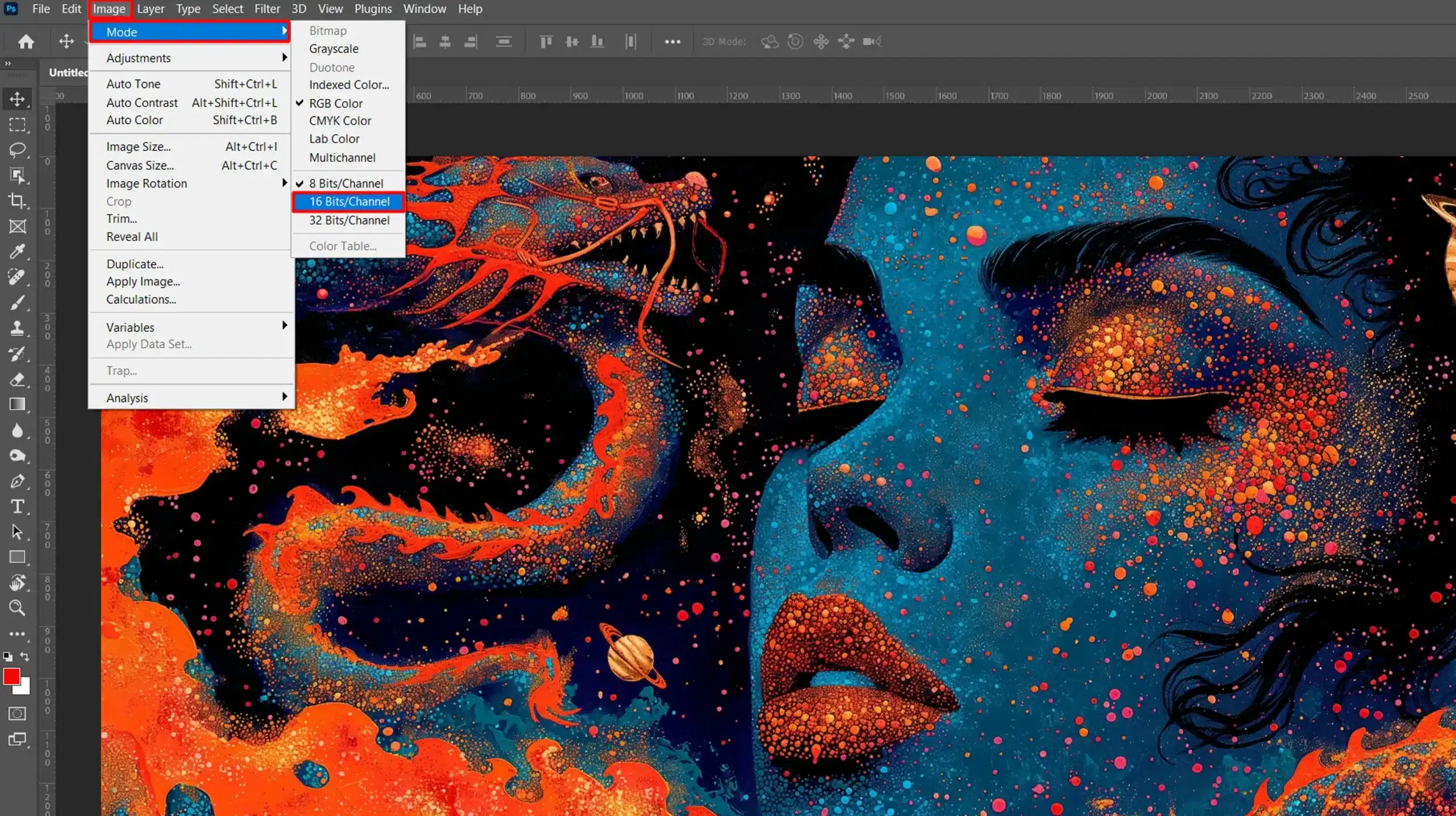Select the Clone Stamp tool
Viewport: 1456px width, 816px height.
(17, 328)
